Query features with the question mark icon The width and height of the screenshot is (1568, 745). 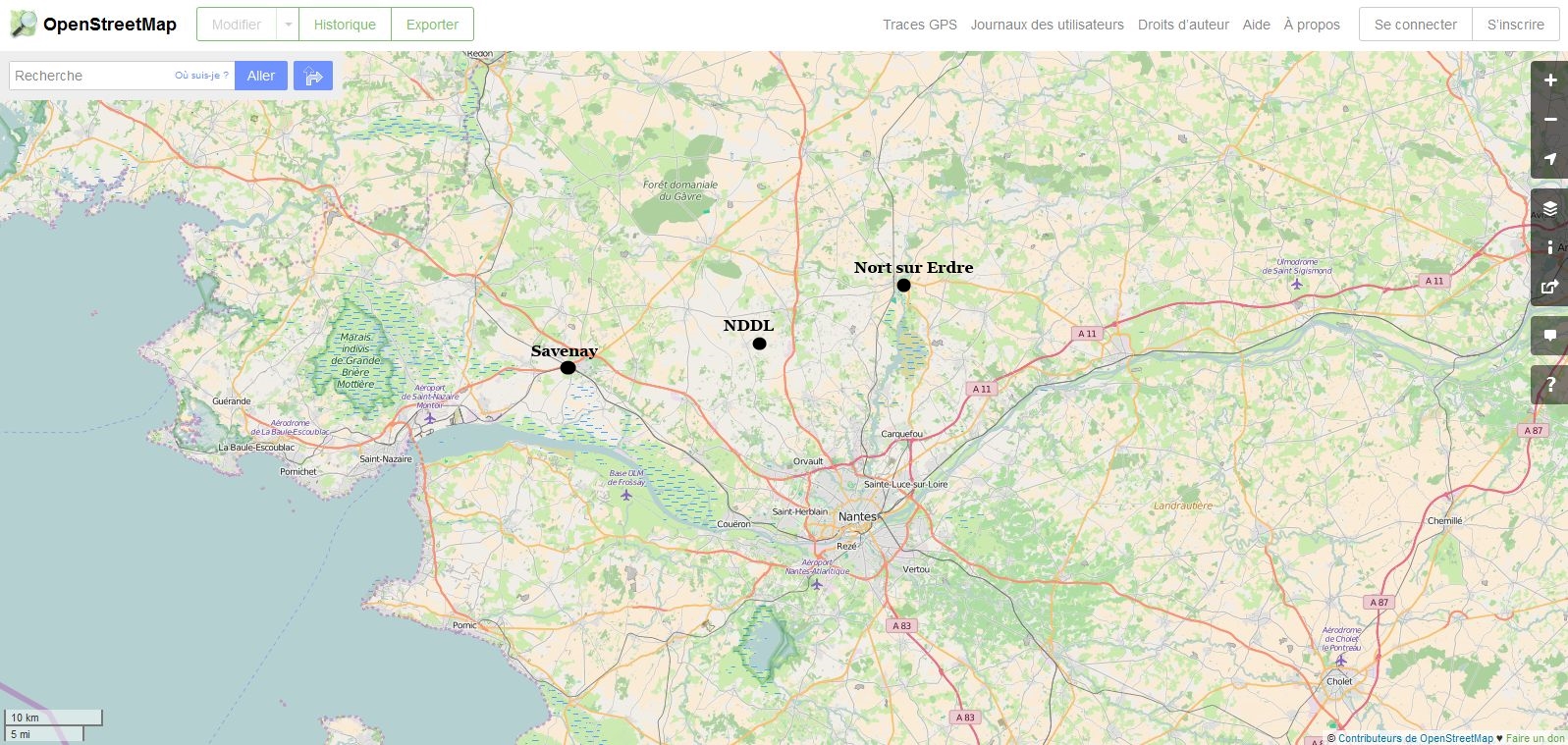1550,385
